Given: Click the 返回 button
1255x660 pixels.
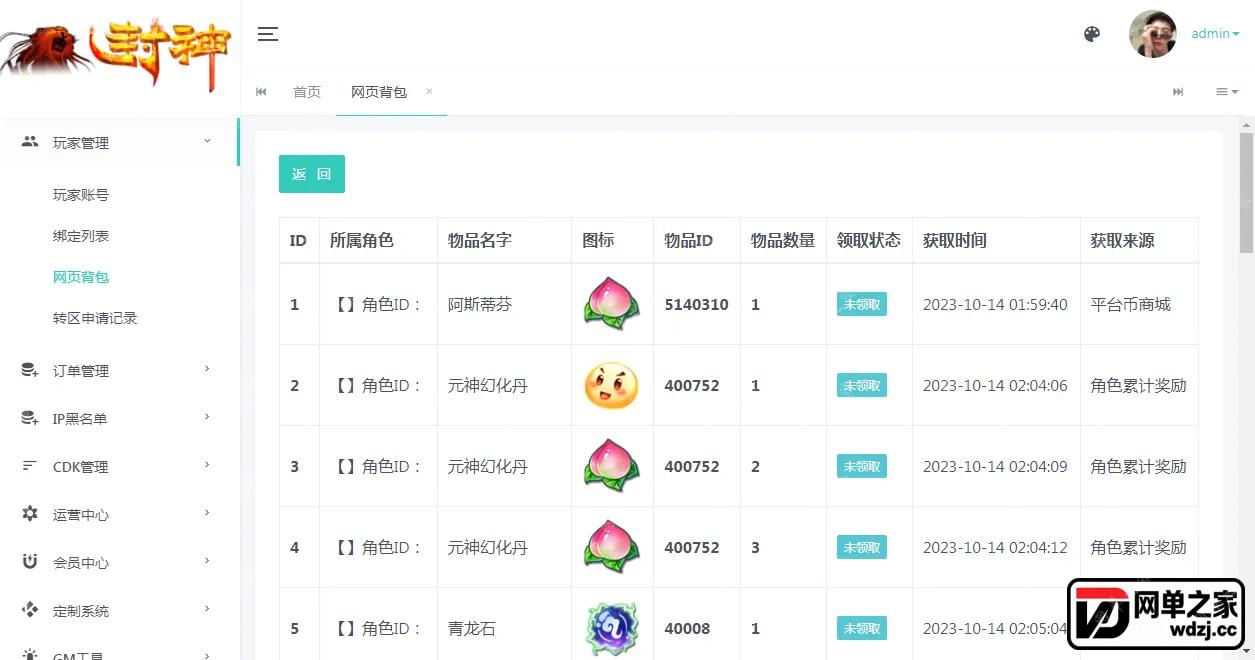Looking at the screenshot, I should pos(312,174).
